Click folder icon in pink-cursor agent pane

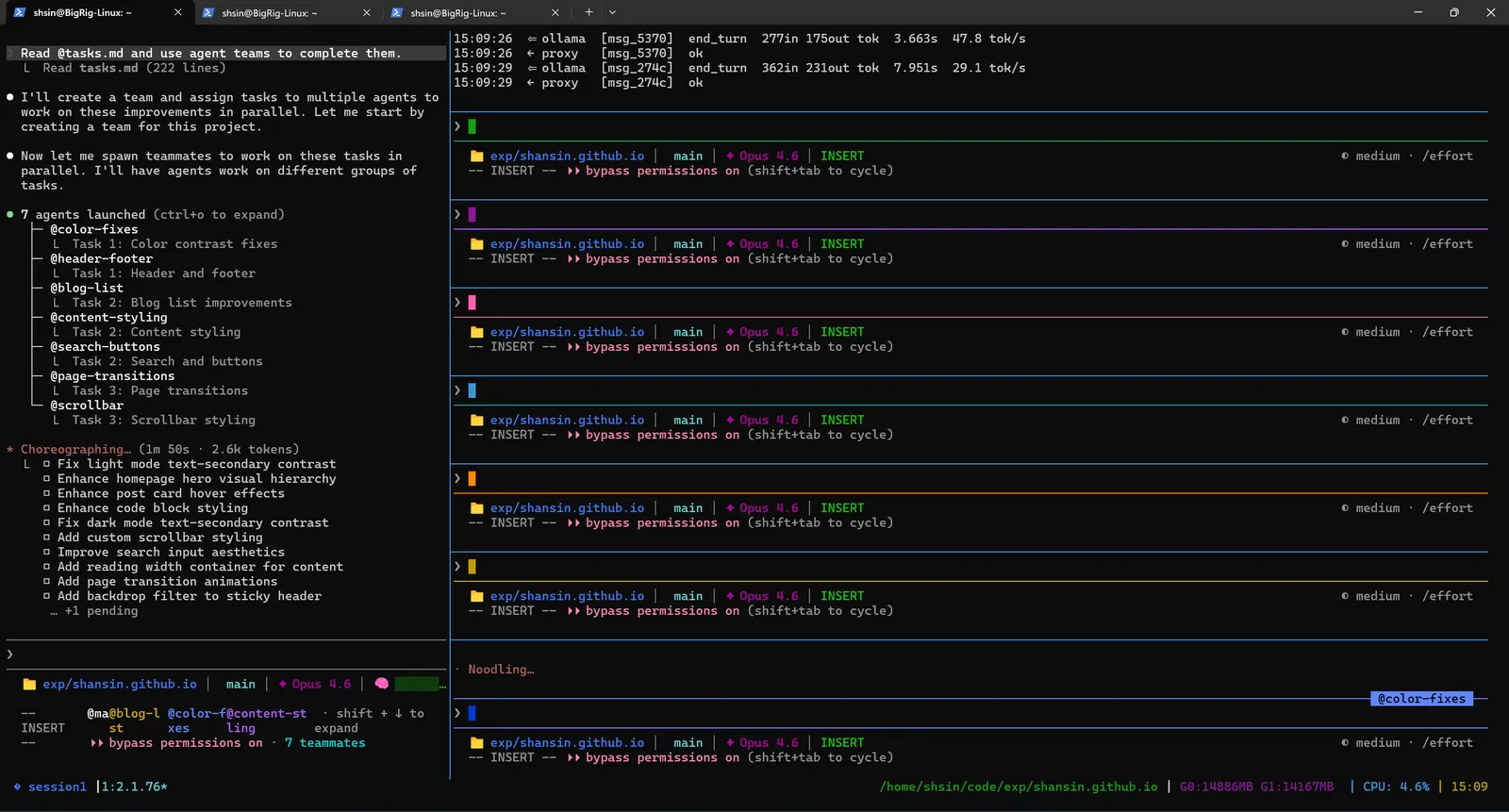(x=477, y=332)
